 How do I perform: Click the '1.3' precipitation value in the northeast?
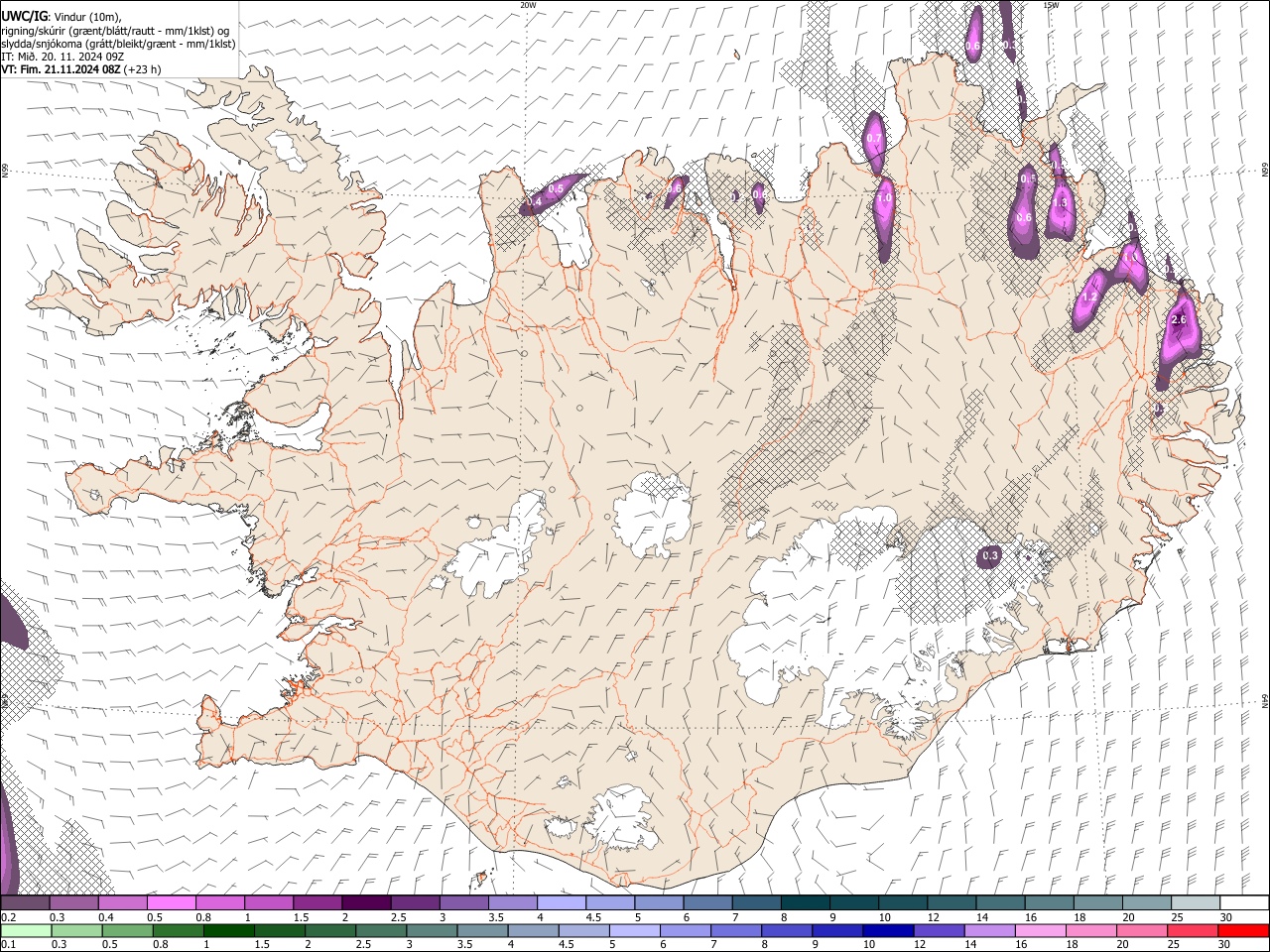[x=1060, y=202]
